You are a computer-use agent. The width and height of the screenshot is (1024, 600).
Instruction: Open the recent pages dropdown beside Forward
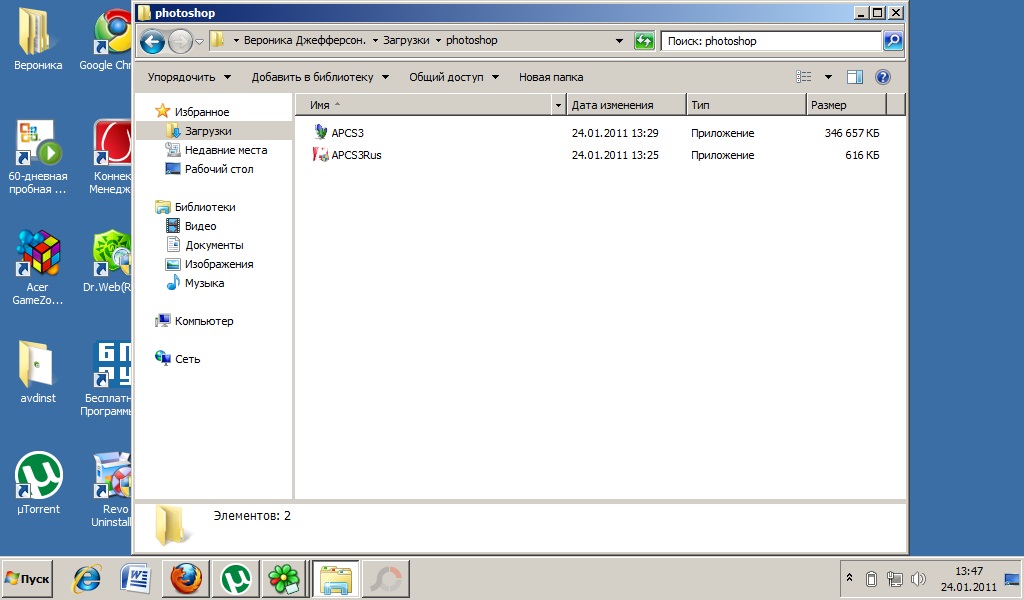(200, 42)
